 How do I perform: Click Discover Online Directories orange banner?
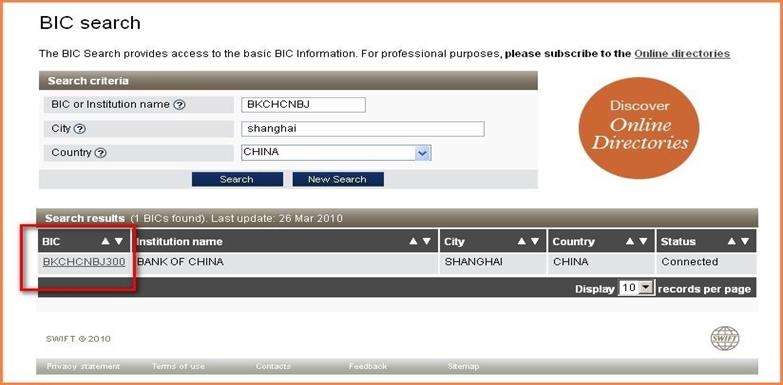(639, 128)
